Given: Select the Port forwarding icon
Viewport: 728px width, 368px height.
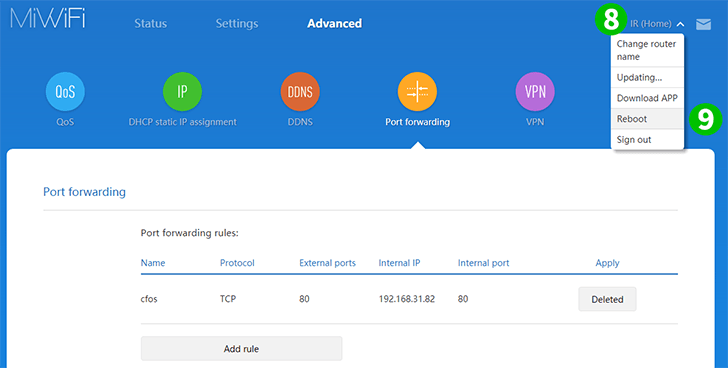Looking at the screenshot, I should coord(417,92).
